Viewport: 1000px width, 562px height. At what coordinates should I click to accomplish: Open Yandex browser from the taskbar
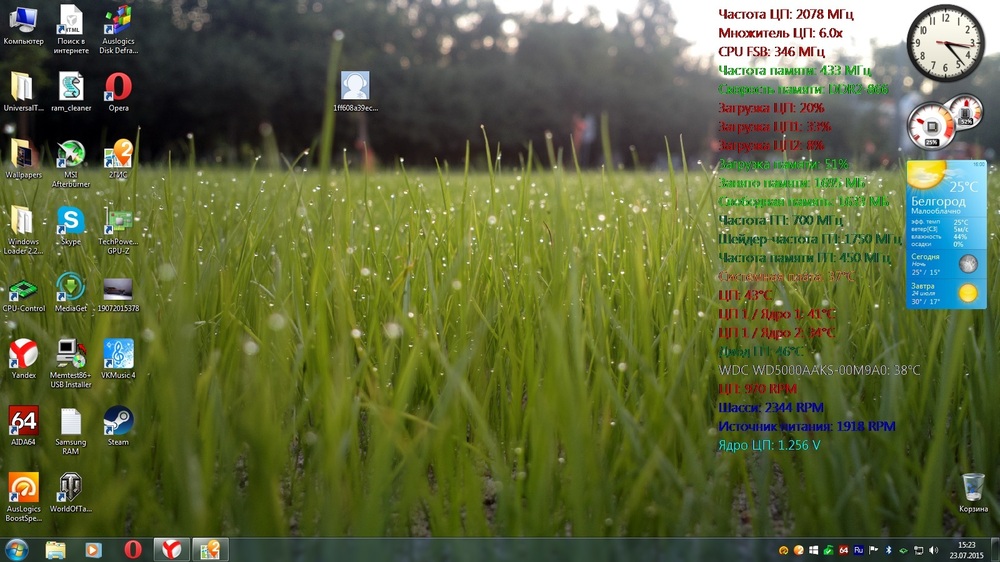point(172,549)
